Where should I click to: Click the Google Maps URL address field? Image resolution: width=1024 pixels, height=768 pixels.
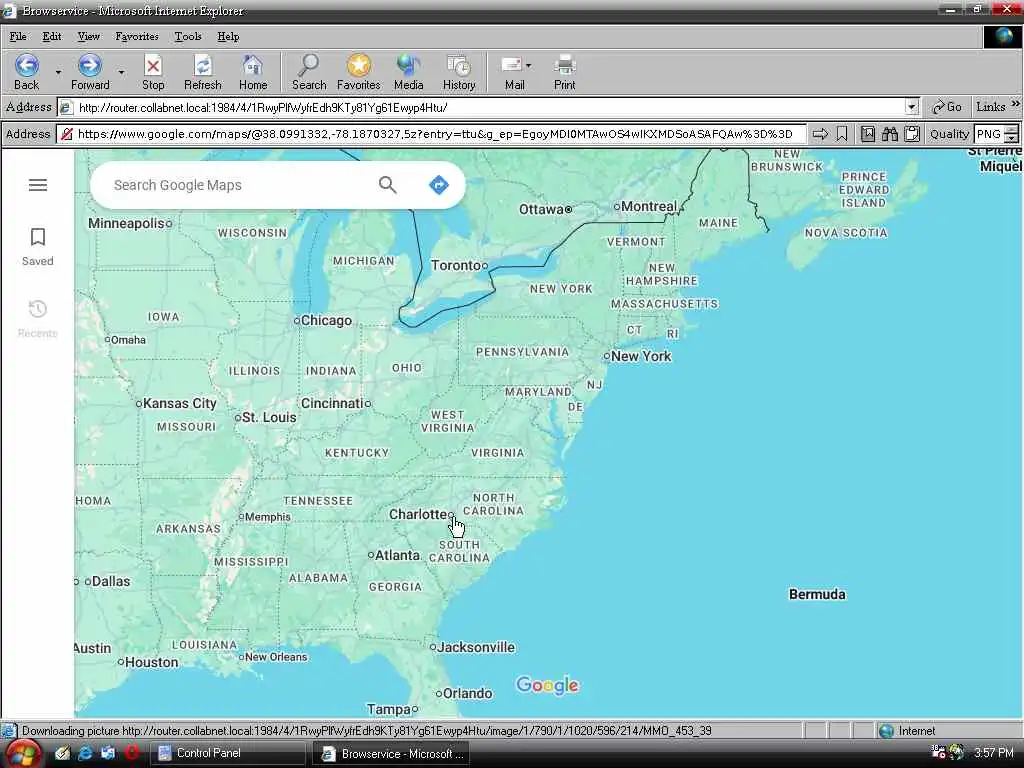pos(432,134)
